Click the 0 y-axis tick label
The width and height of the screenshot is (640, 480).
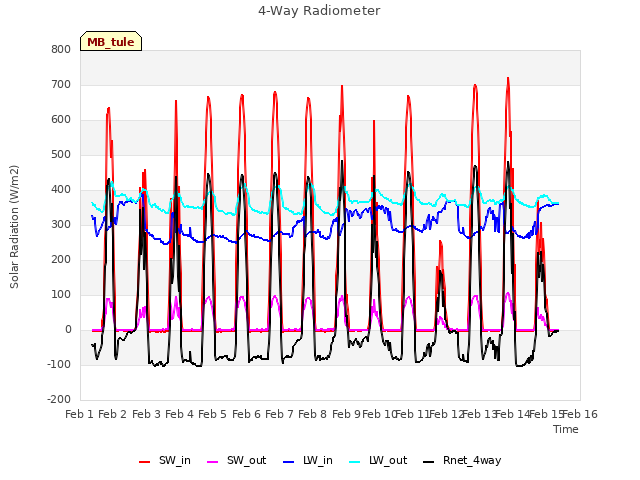point(68,330)
